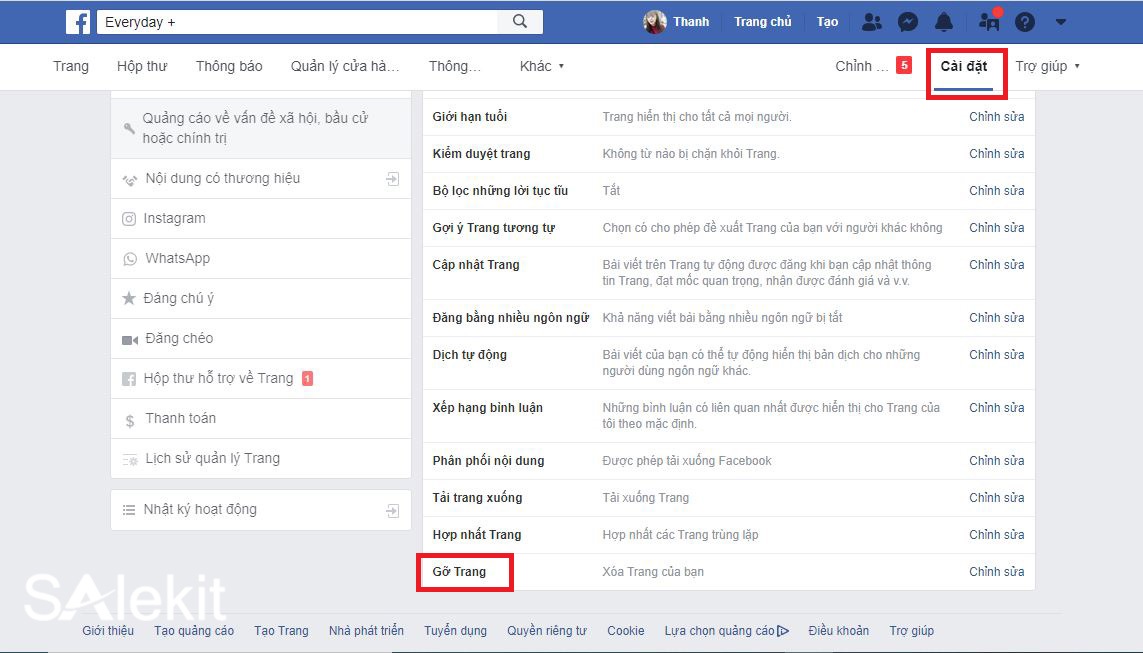
Task: Open the Hộp thư tab
Action: tap(142, 65)
